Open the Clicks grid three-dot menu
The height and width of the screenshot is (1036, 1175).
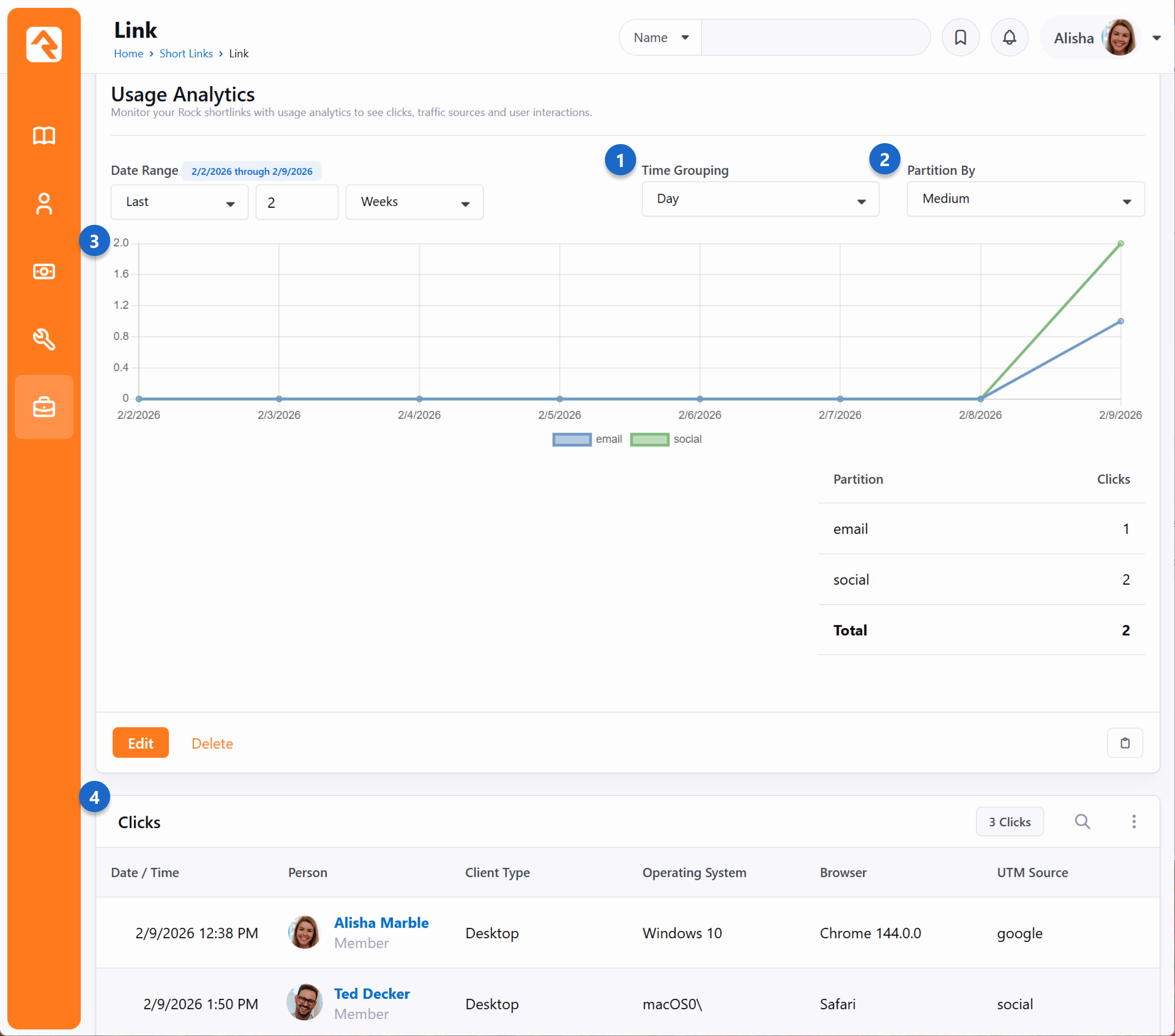pos(1134,822)
